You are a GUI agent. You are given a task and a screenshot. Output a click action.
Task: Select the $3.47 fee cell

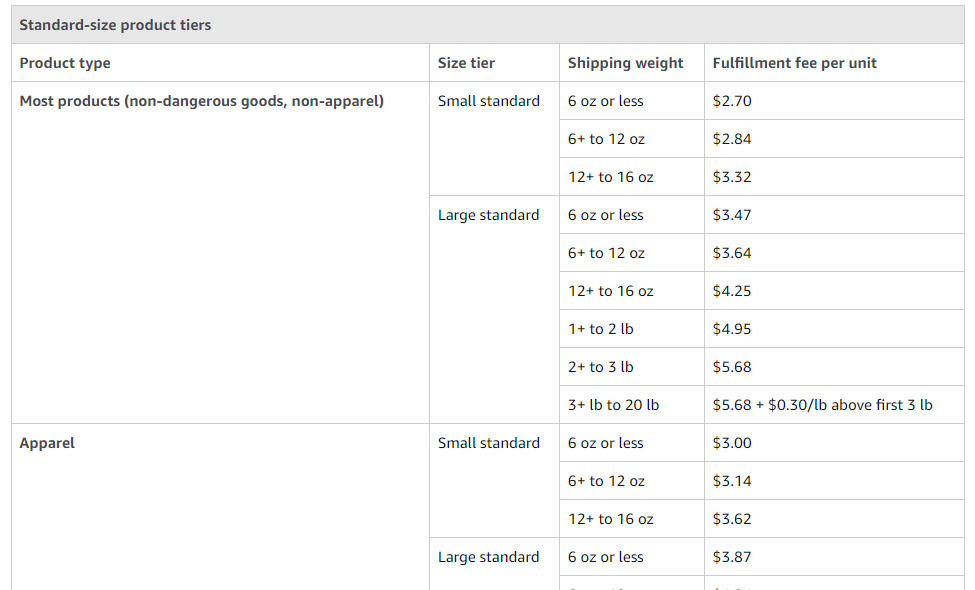(834, 215)
